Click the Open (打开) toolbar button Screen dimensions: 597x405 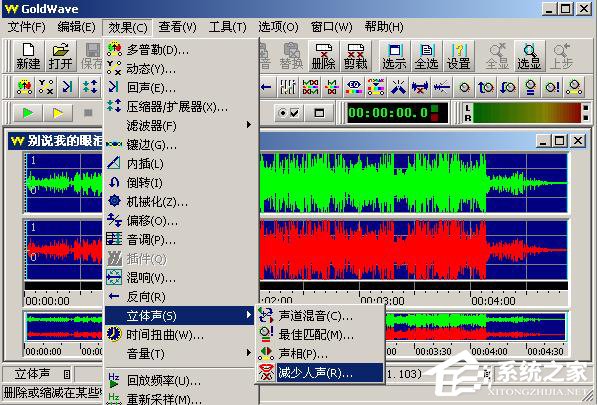(x=60, y=56)
